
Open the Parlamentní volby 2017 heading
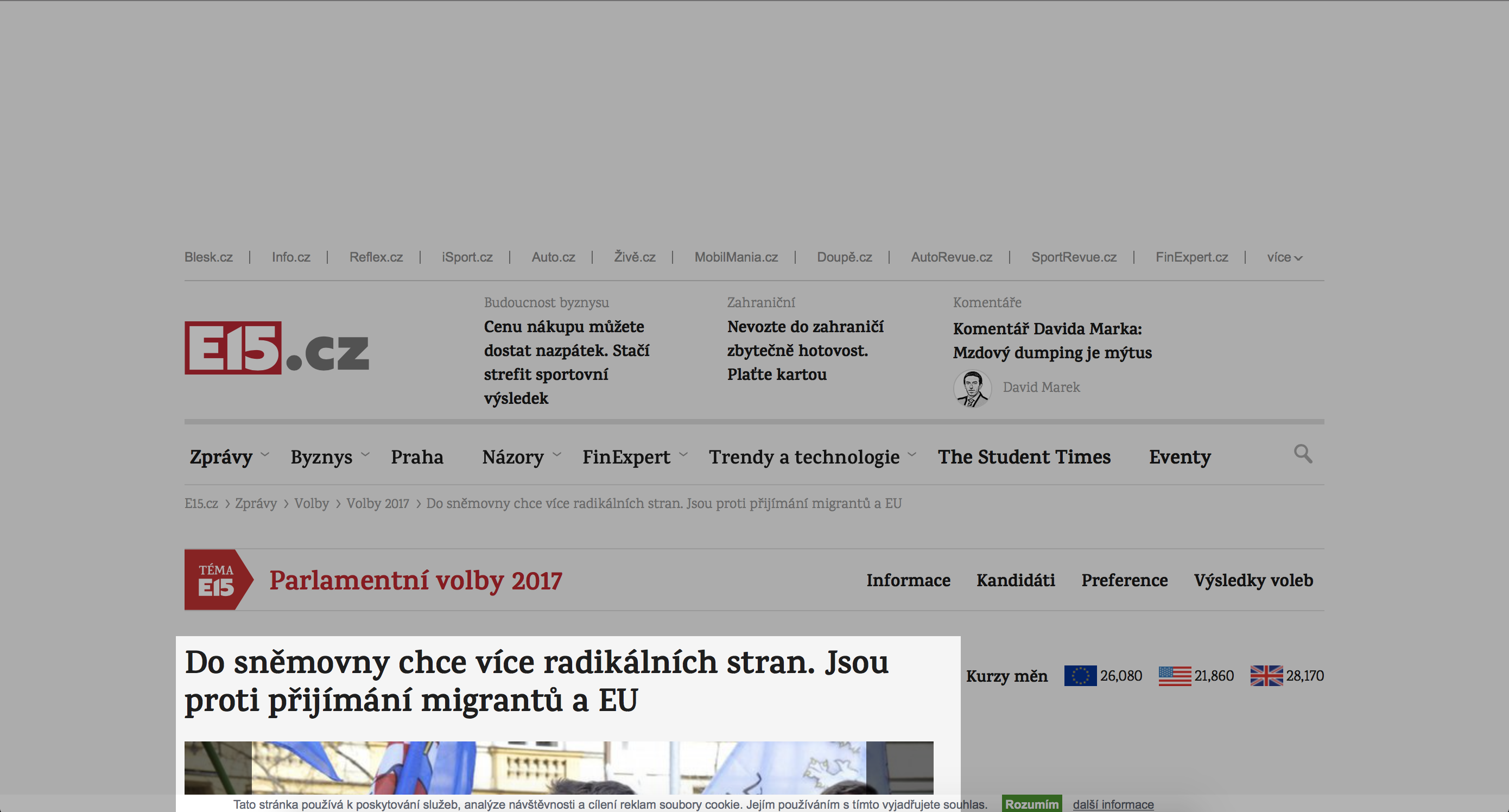[415, 581]
